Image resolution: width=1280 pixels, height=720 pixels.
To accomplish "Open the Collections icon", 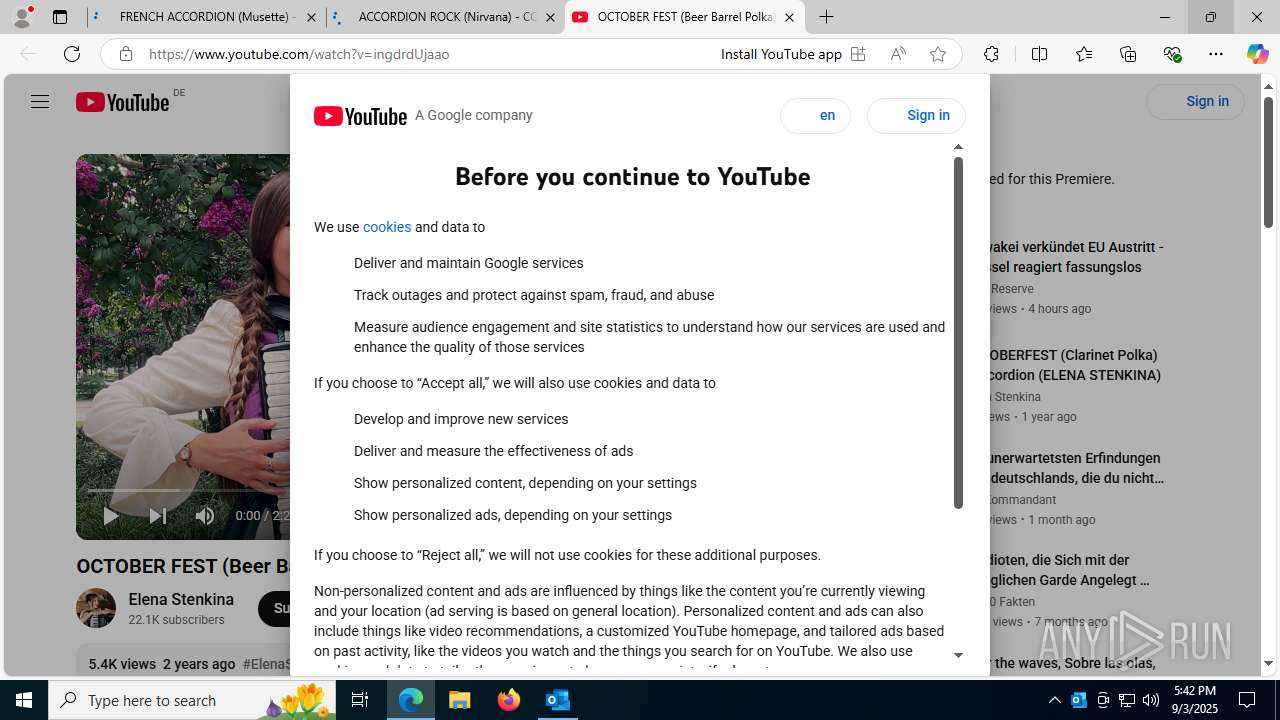I will click(1128, 54).
